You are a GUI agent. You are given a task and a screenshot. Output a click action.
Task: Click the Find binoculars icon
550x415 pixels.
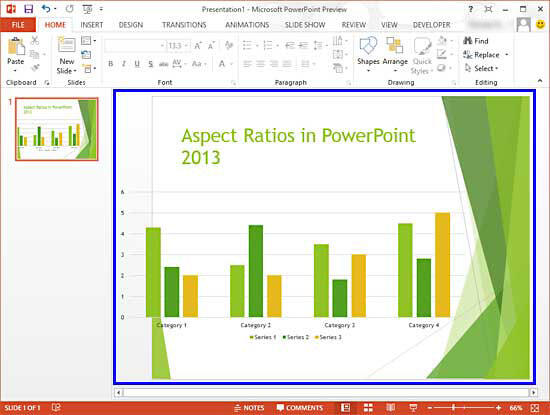click(x=468, y=41)
